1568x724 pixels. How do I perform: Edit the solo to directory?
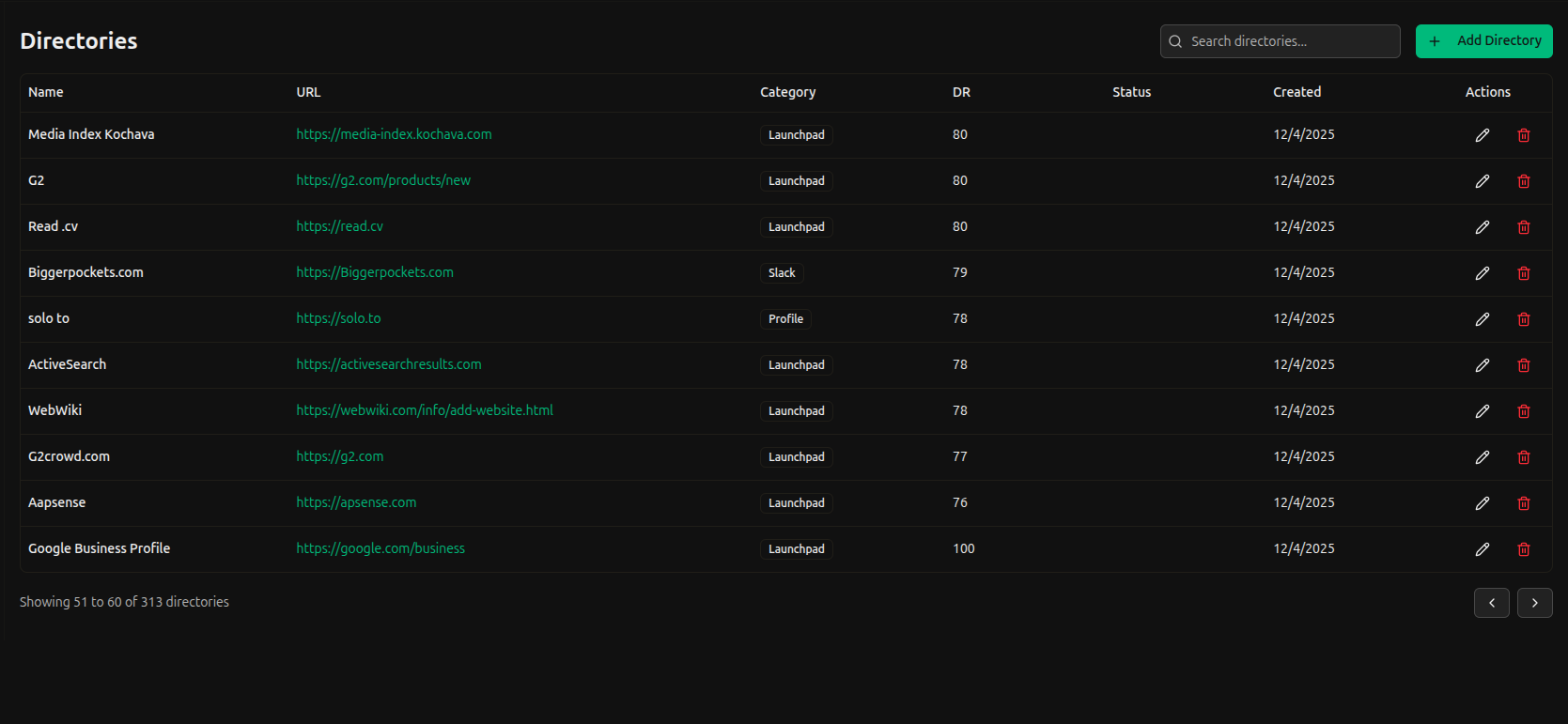click(1482, 319)
